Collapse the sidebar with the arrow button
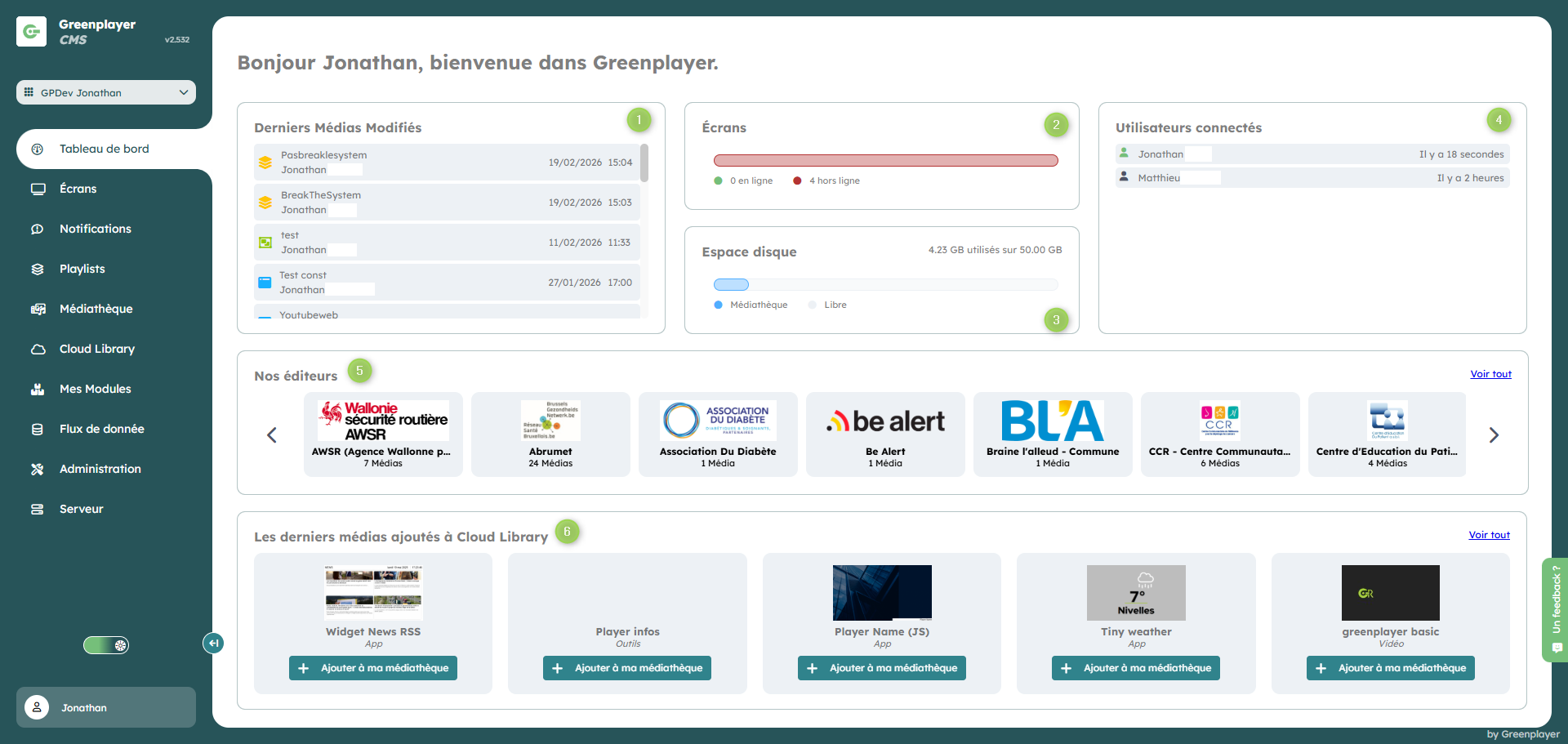Image resolution: width=1568 pixels, height=744 pixels. [212, 643]
